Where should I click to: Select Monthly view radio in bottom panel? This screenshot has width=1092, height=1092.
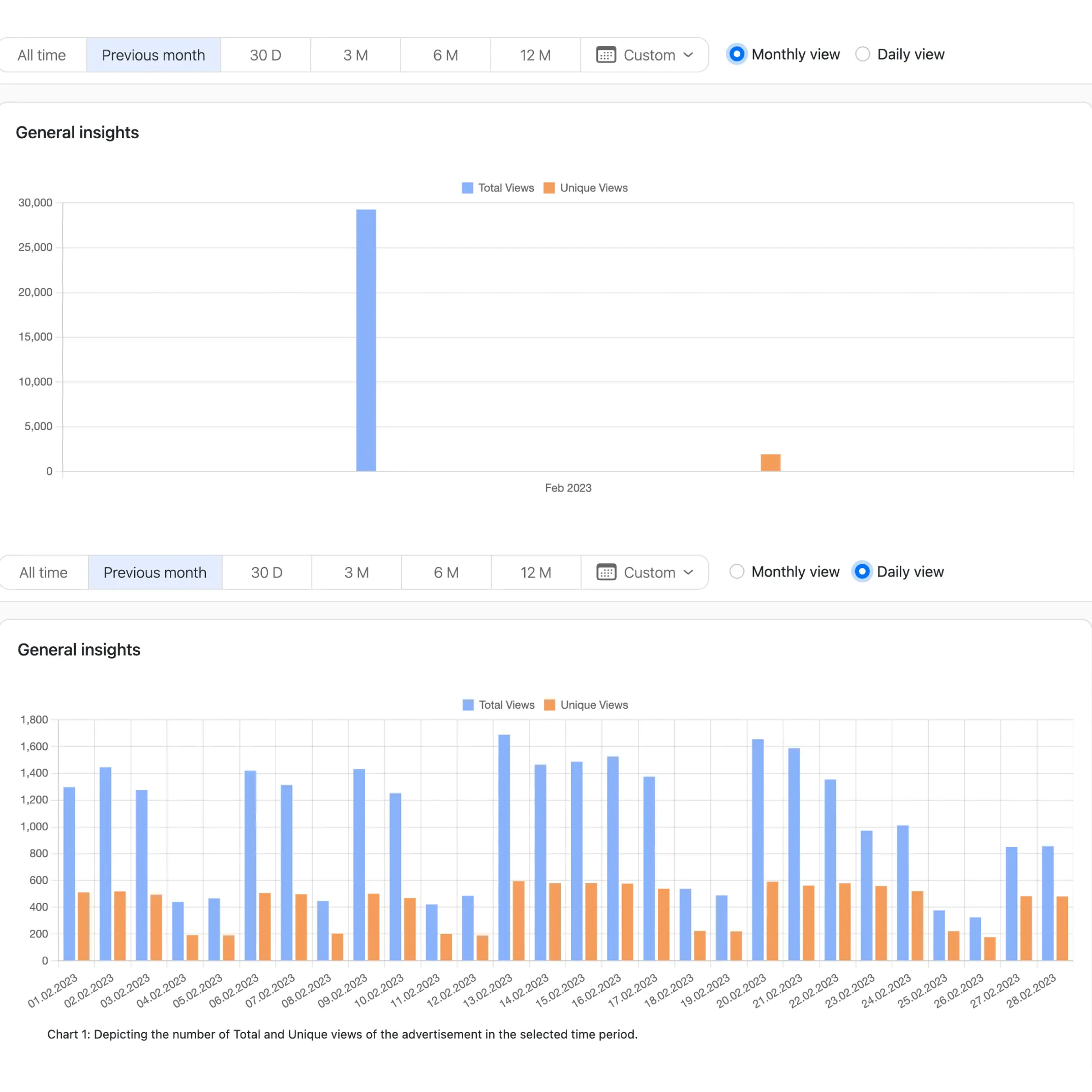point(737,571)
